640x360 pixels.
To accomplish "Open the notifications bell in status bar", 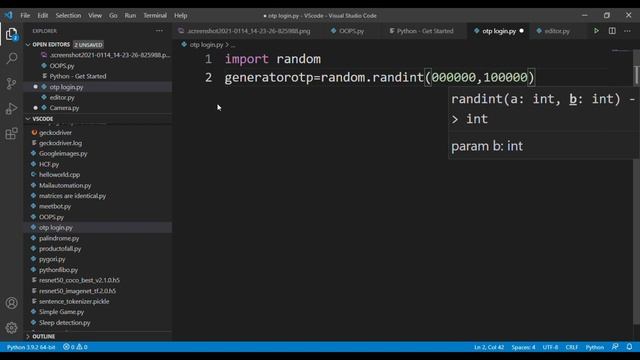I will 629,347.
